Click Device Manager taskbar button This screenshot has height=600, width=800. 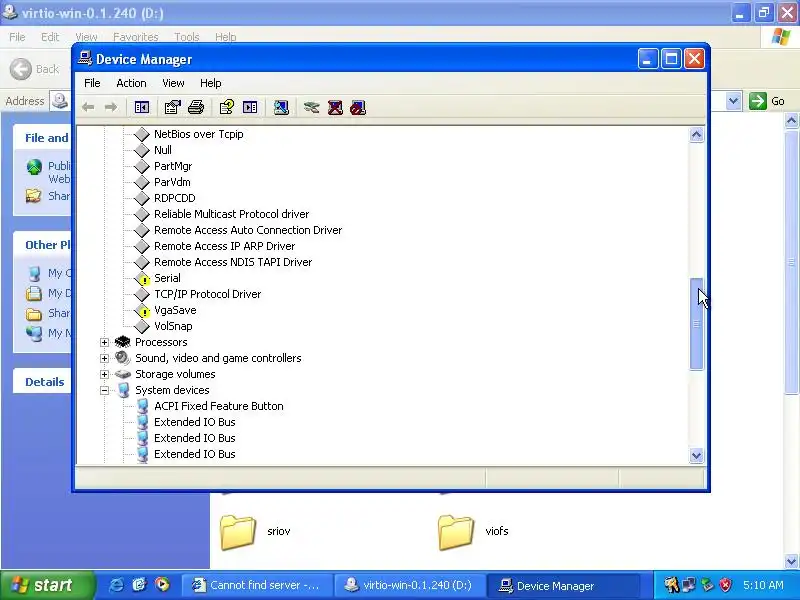[x=563, y=585]
